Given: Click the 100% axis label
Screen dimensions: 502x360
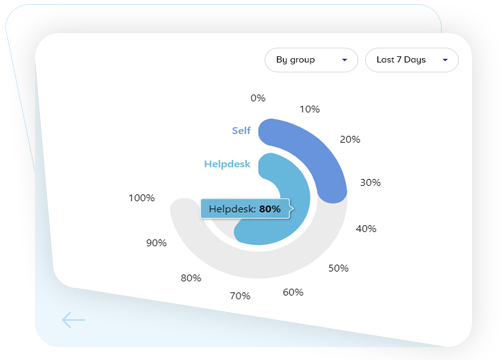Looking at the screenshot, I should point(142,198).
